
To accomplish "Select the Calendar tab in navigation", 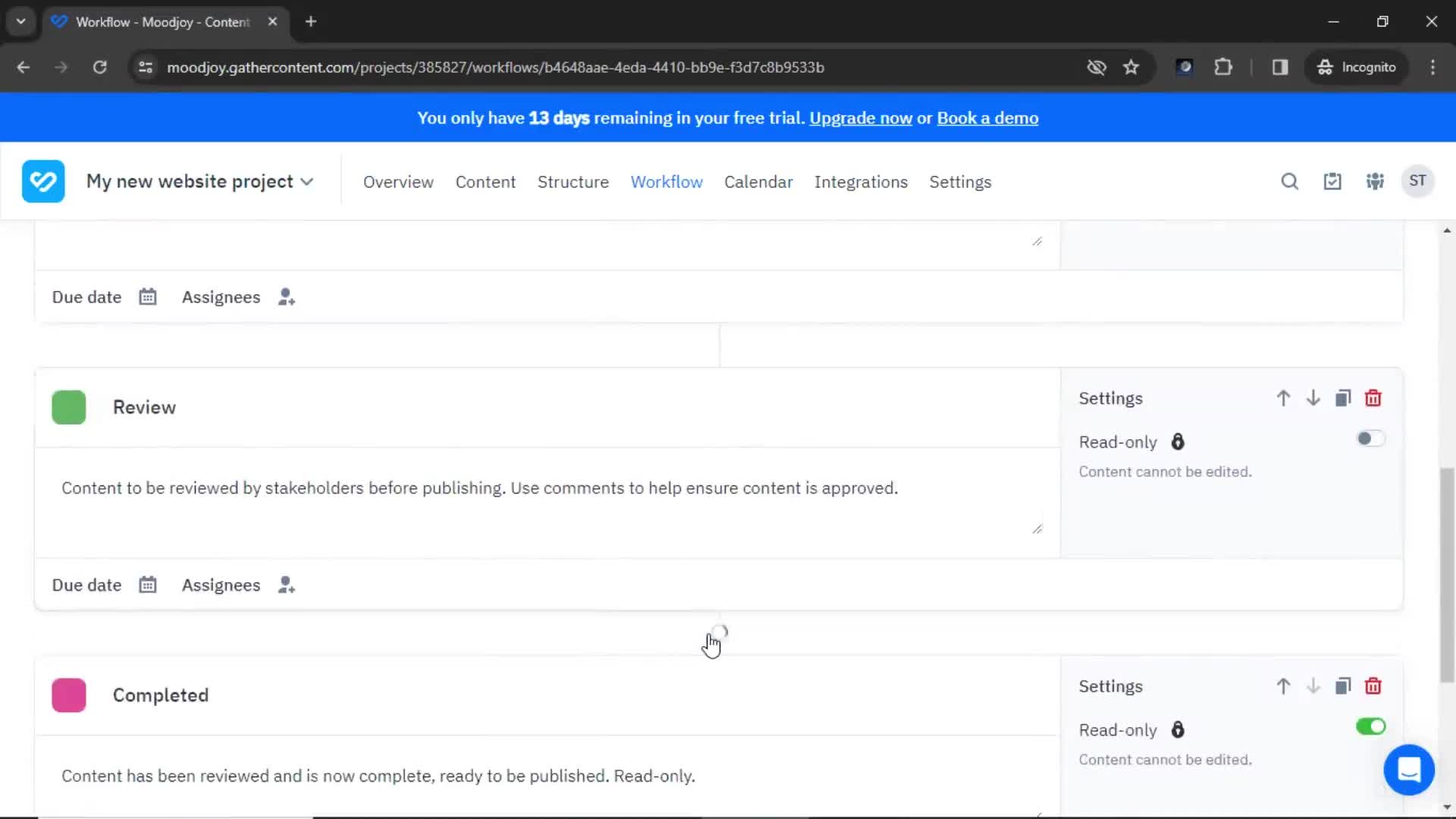I will 759,181.
